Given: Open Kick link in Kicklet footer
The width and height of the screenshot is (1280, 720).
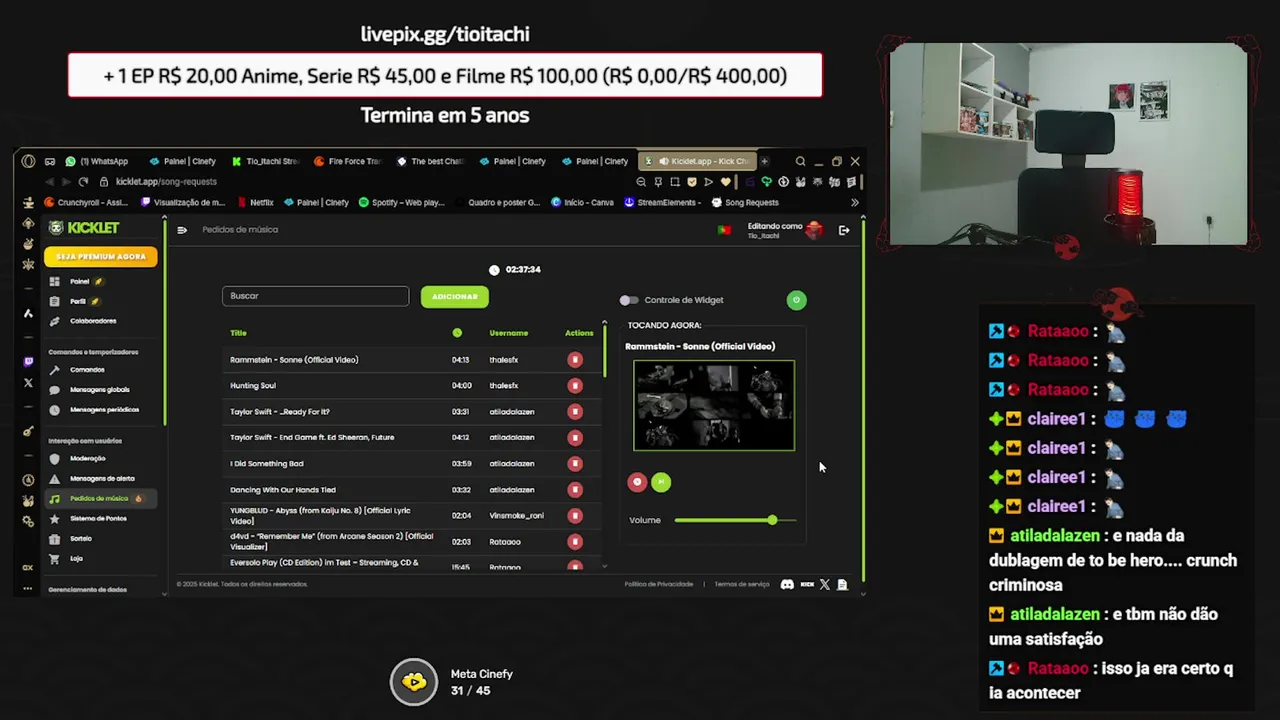Looking at the screenshot, I should (806, 584).
